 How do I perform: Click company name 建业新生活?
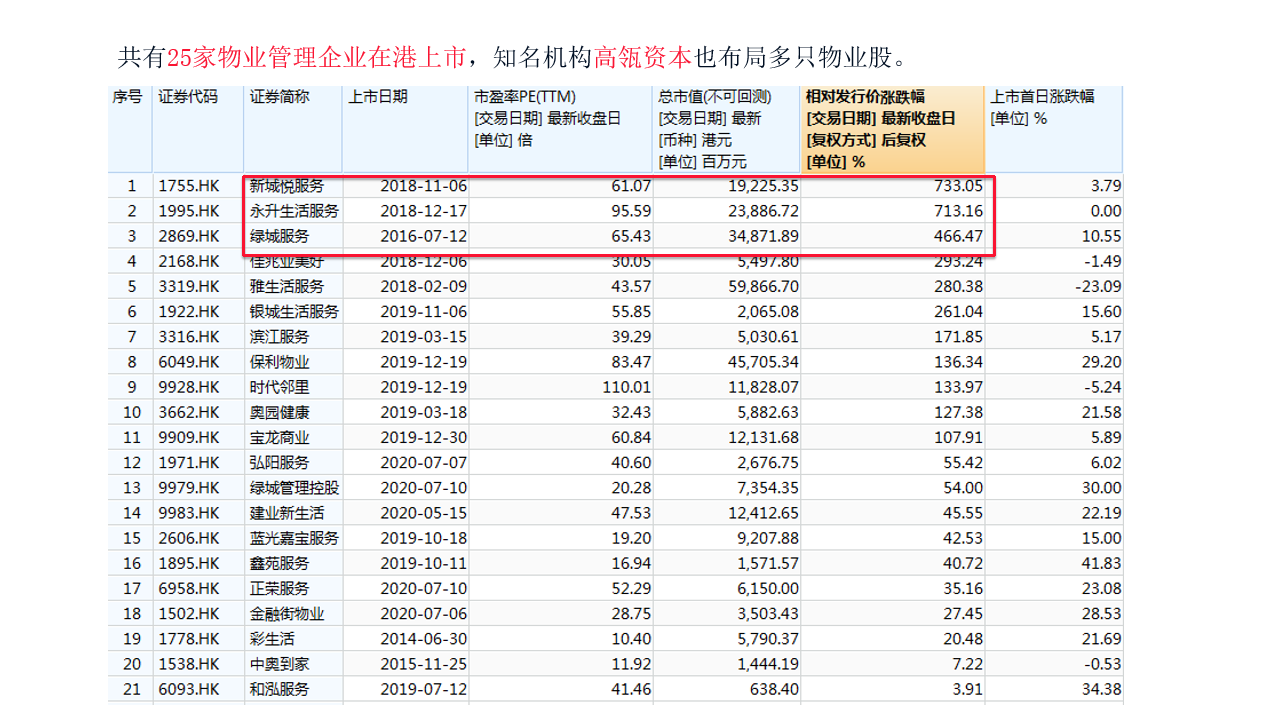[x=288, y=513]
